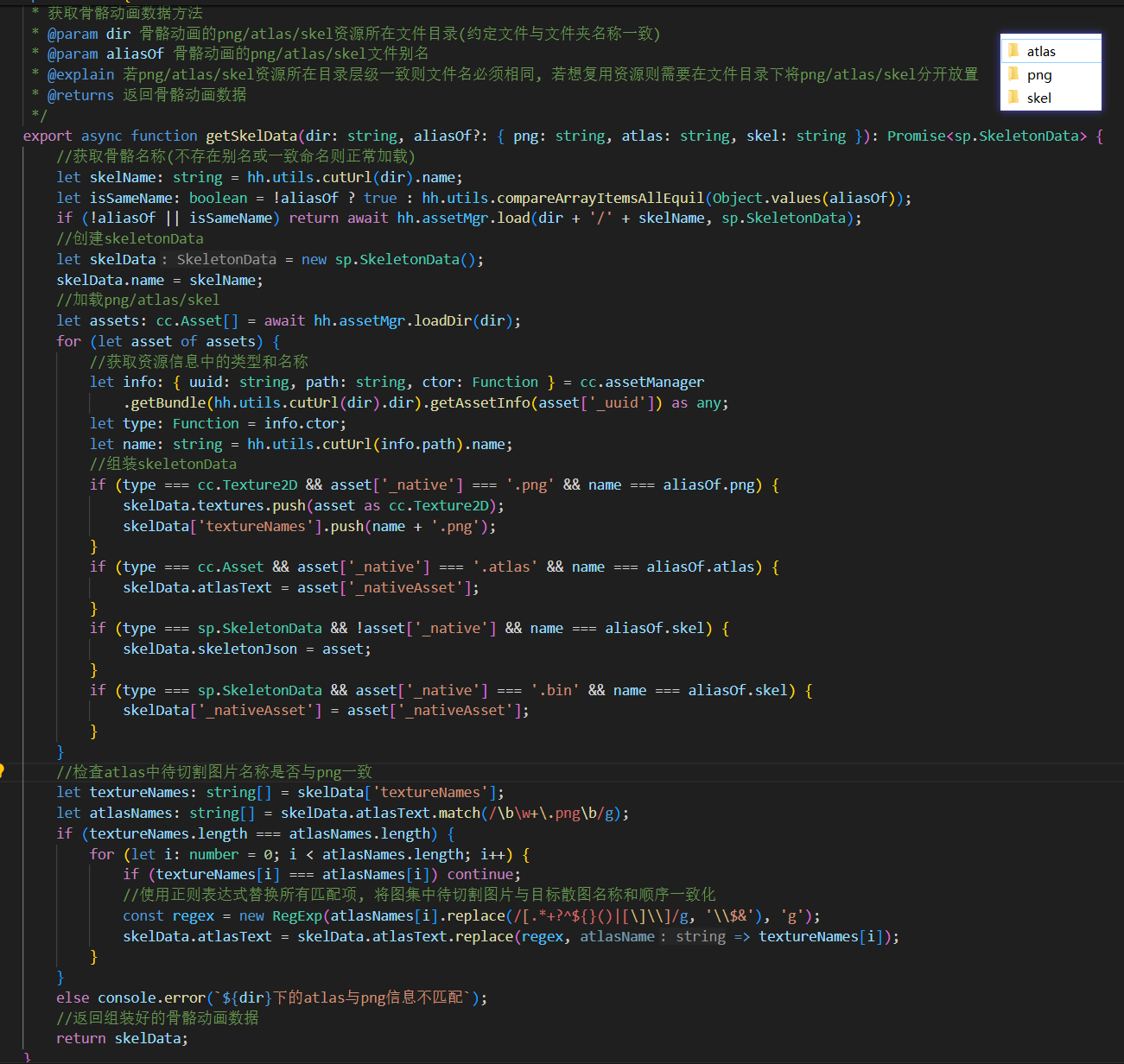
Task: Click the comment //组装skeletonData
Action: point(163,464)
